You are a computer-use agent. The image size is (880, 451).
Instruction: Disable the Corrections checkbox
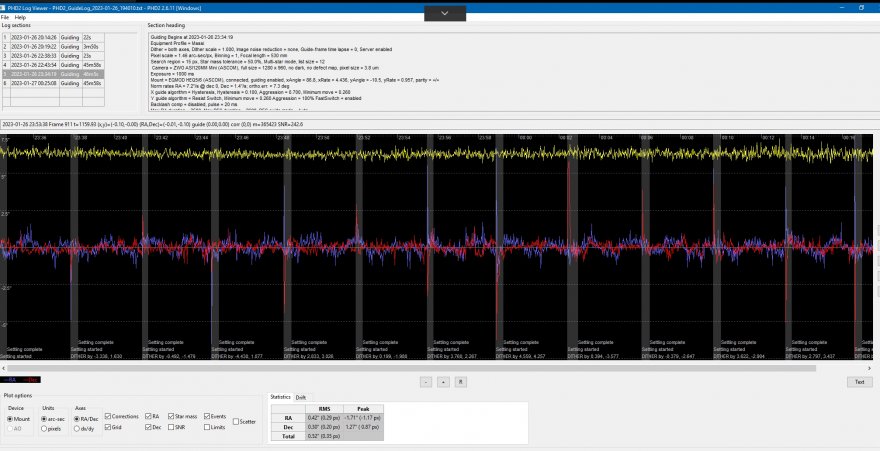(x=108, y=415)
